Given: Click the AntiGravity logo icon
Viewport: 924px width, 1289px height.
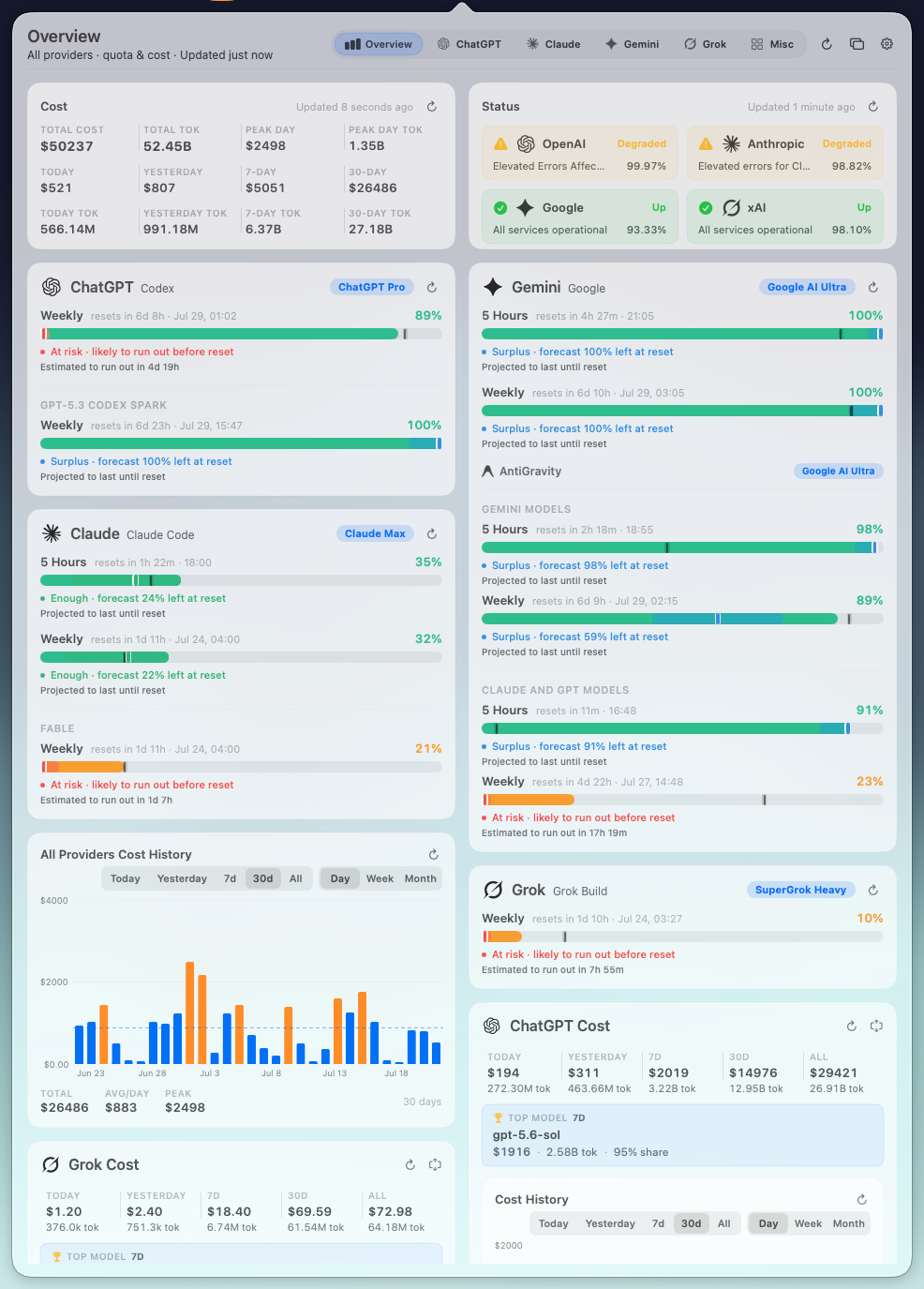Looking at the screenshot, I should pos(487,472).
